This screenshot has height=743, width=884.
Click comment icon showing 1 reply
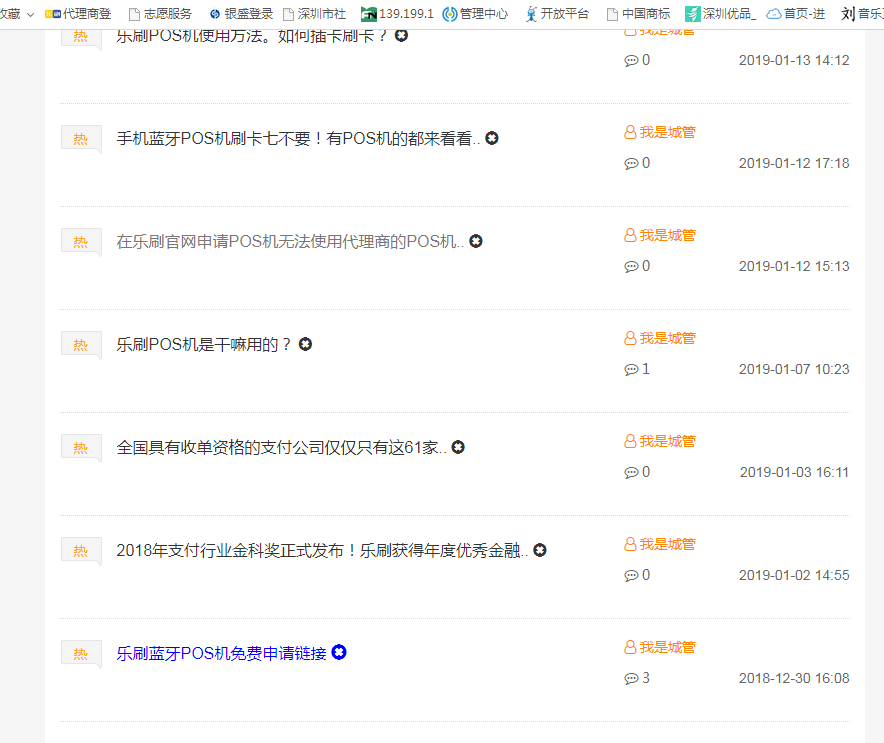tap(631, 369)
